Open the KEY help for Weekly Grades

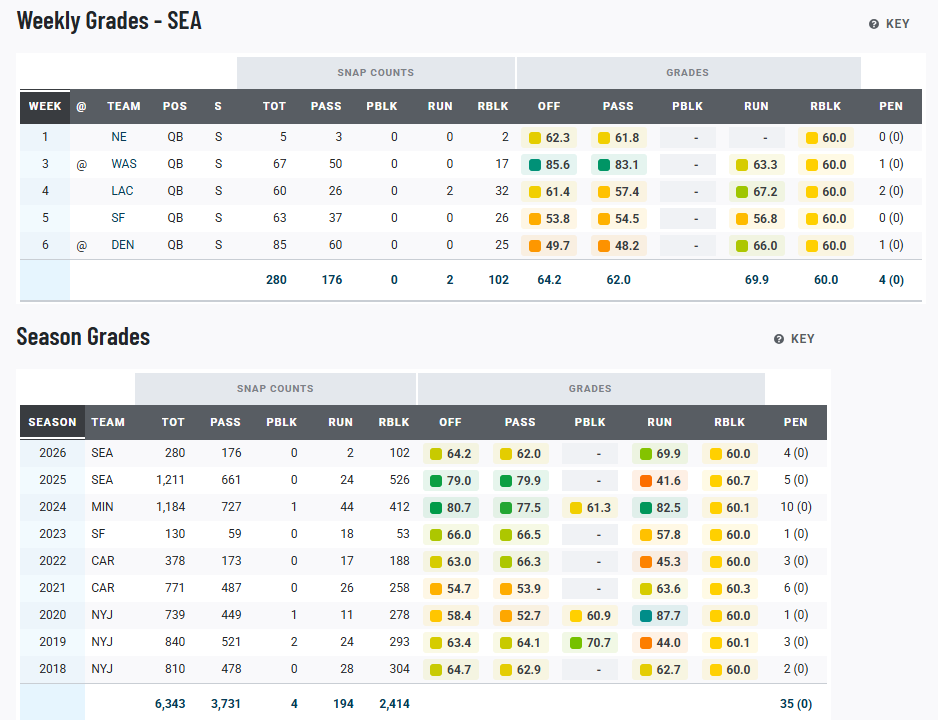click(x=889, y=24)
